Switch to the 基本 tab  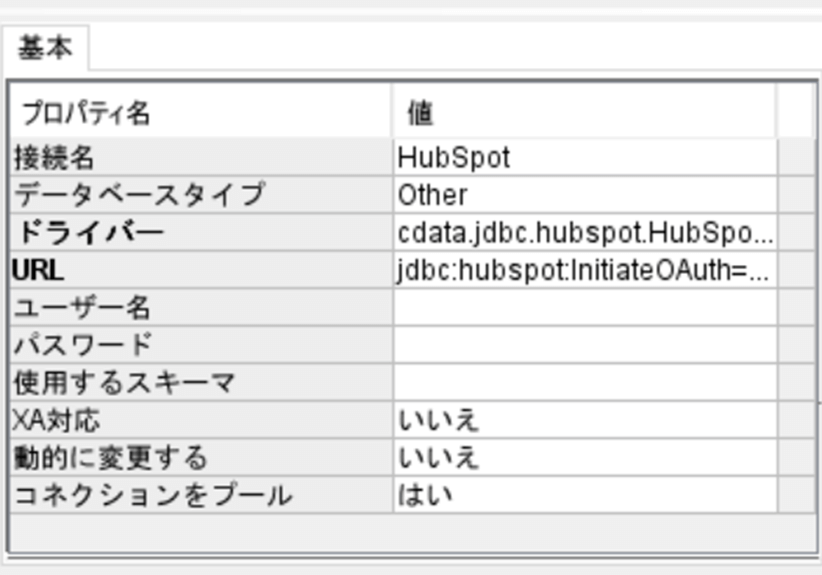(45, 49)
